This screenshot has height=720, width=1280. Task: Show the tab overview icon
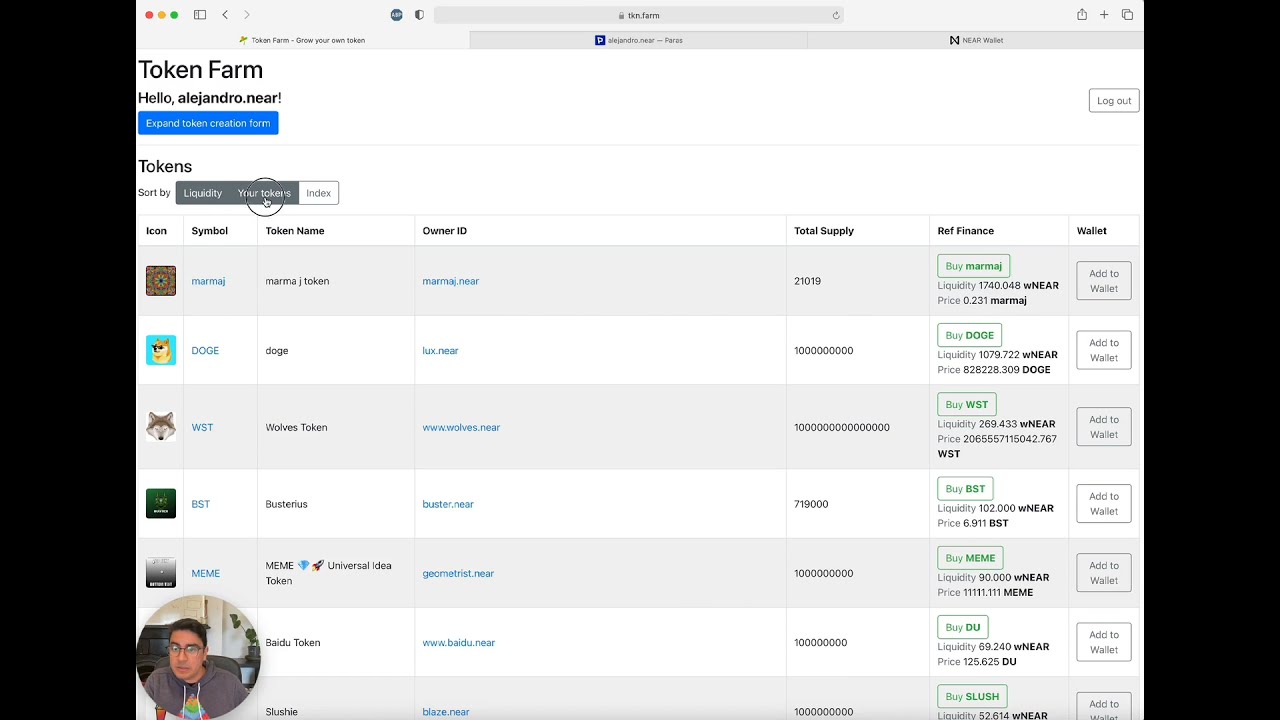pos(1127,15)
